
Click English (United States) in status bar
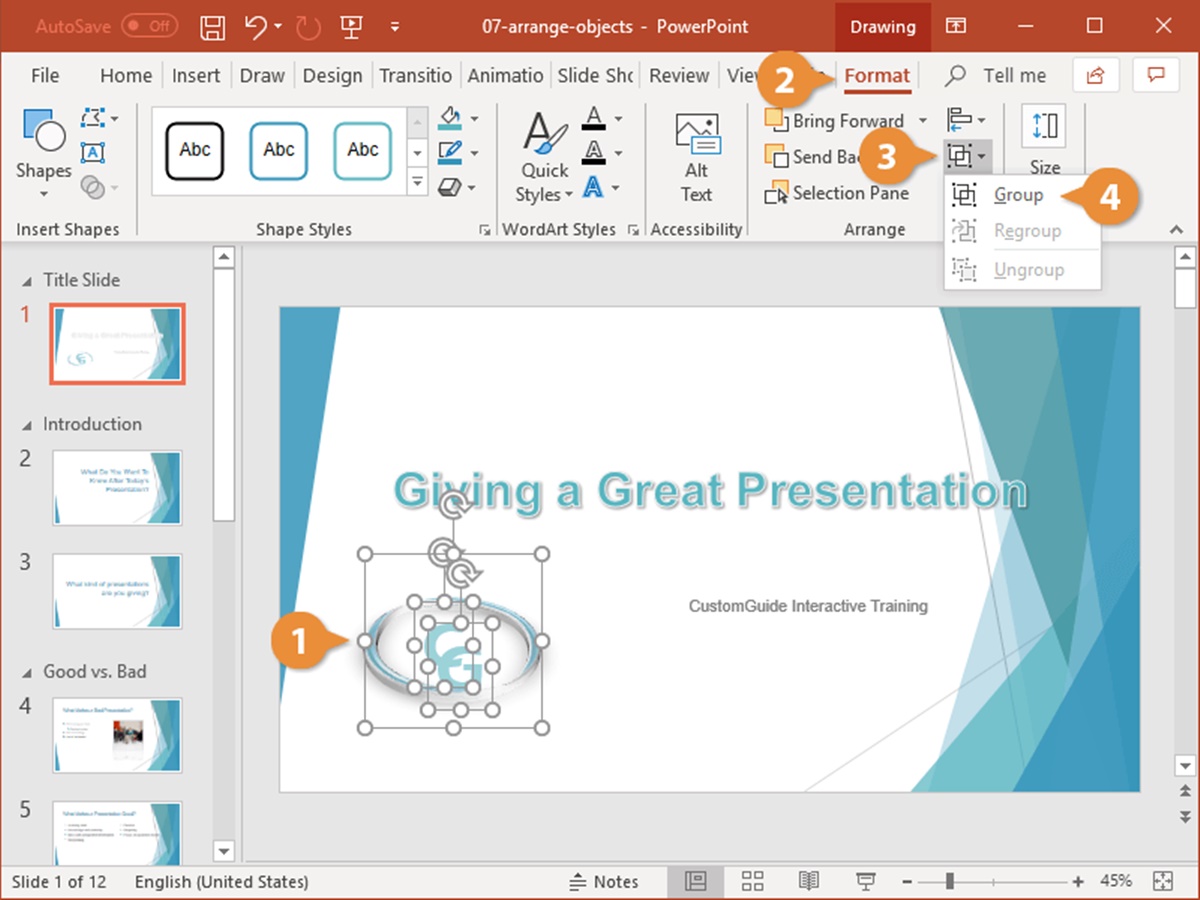221,881
